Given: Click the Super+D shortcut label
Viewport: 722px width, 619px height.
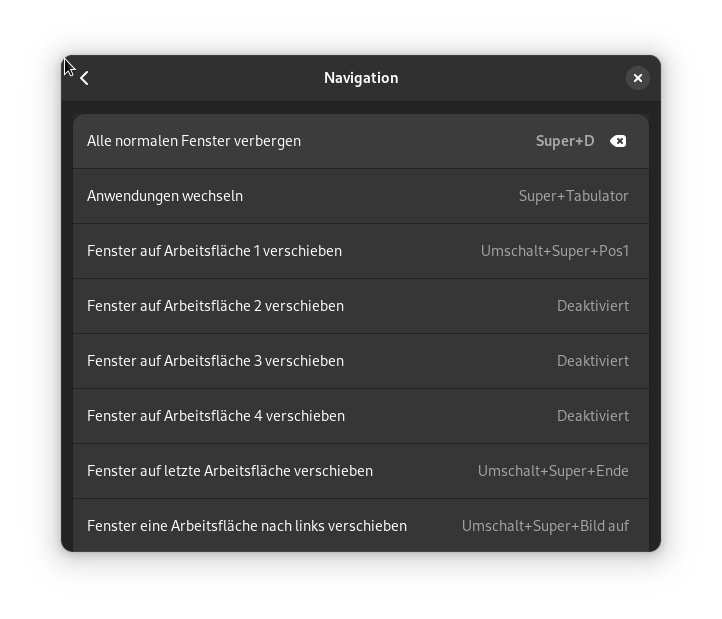Looking at the screenshot, I should [565, 141].
